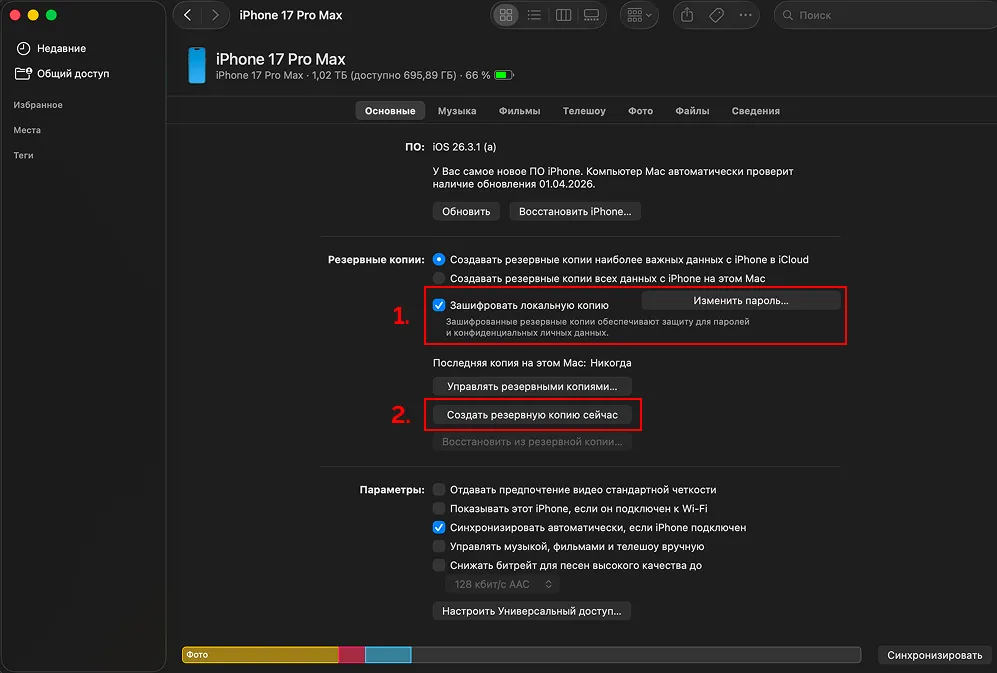Go back with the left chevron
Image resolution: width=997 pixels, height=673 pixels.
pos(188,15)
